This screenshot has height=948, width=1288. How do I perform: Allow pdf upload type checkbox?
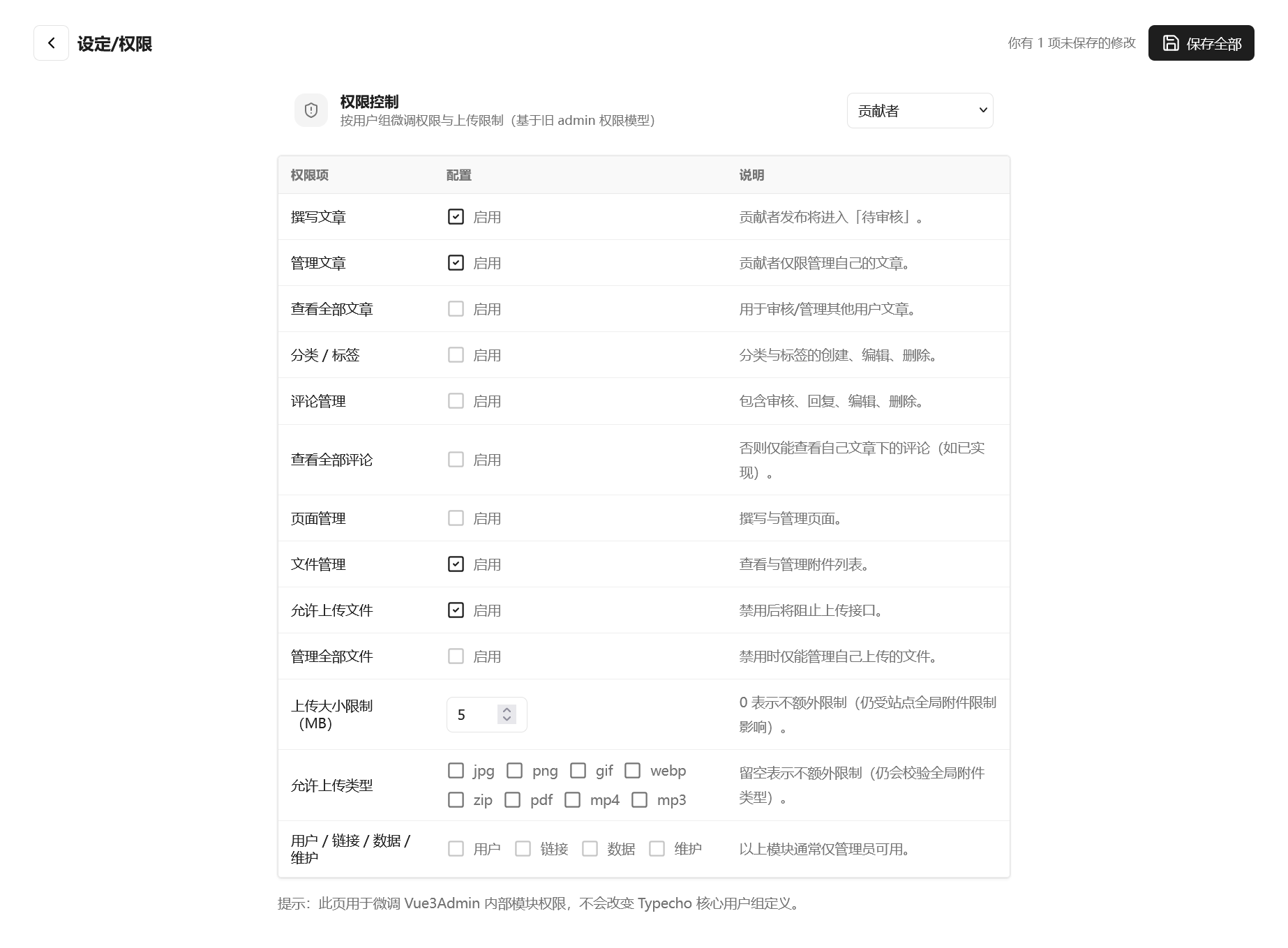(x=513, y=800)
